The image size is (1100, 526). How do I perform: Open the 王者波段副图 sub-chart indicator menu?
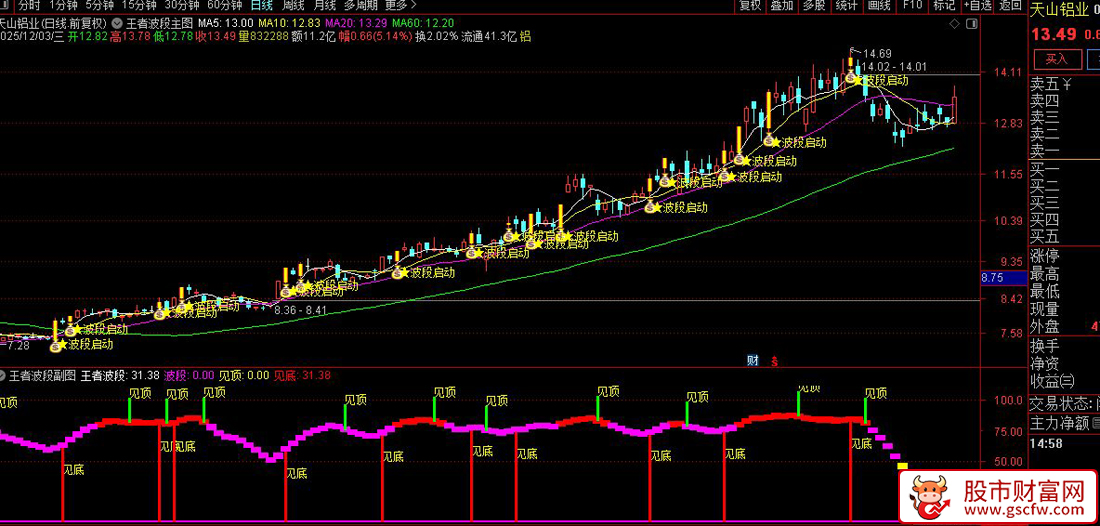(x=41, y=375)
